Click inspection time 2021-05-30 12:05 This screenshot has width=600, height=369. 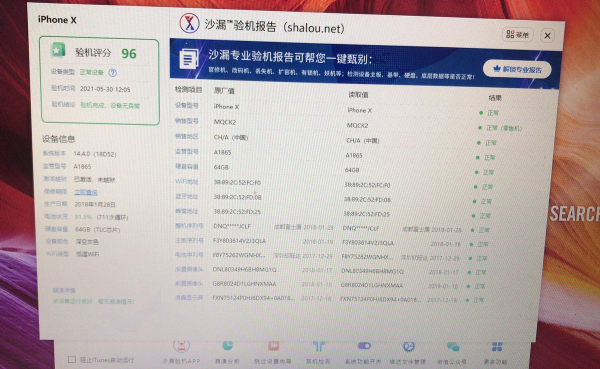(x=105, y=89)
